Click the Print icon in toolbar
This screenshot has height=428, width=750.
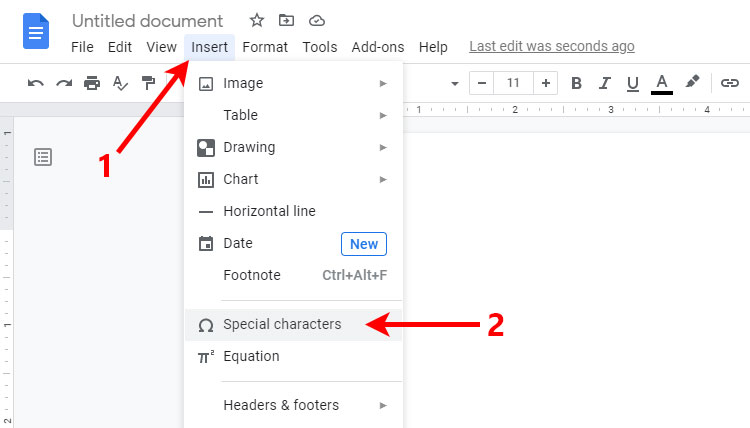click(92, 83)
